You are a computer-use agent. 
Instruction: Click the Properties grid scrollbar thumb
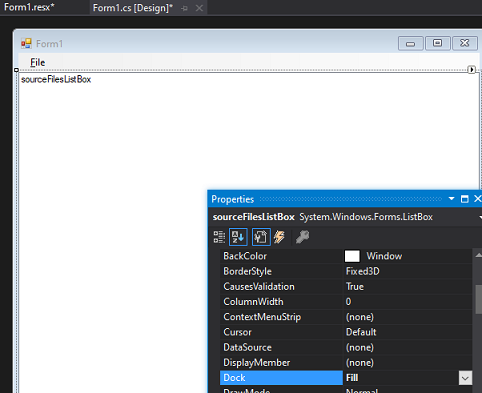pos(479,299)
